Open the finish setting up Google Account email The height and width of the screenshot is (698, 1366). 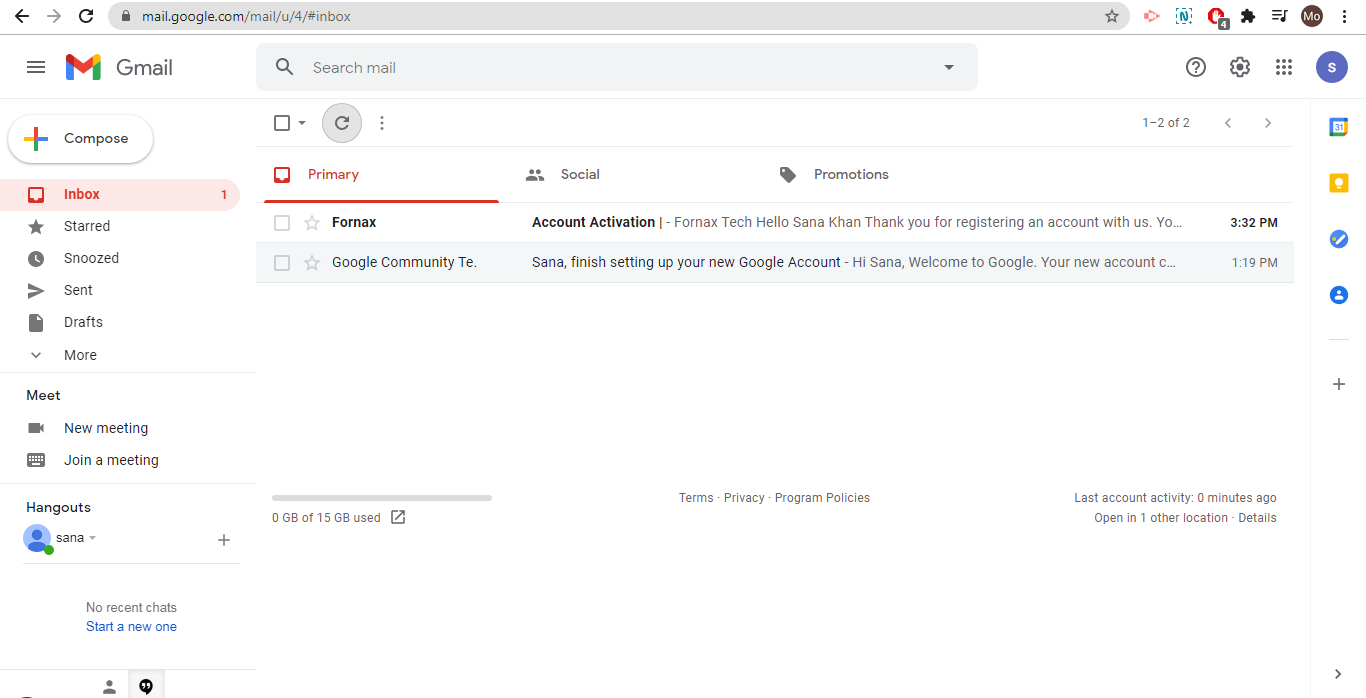tap(775, 263)
